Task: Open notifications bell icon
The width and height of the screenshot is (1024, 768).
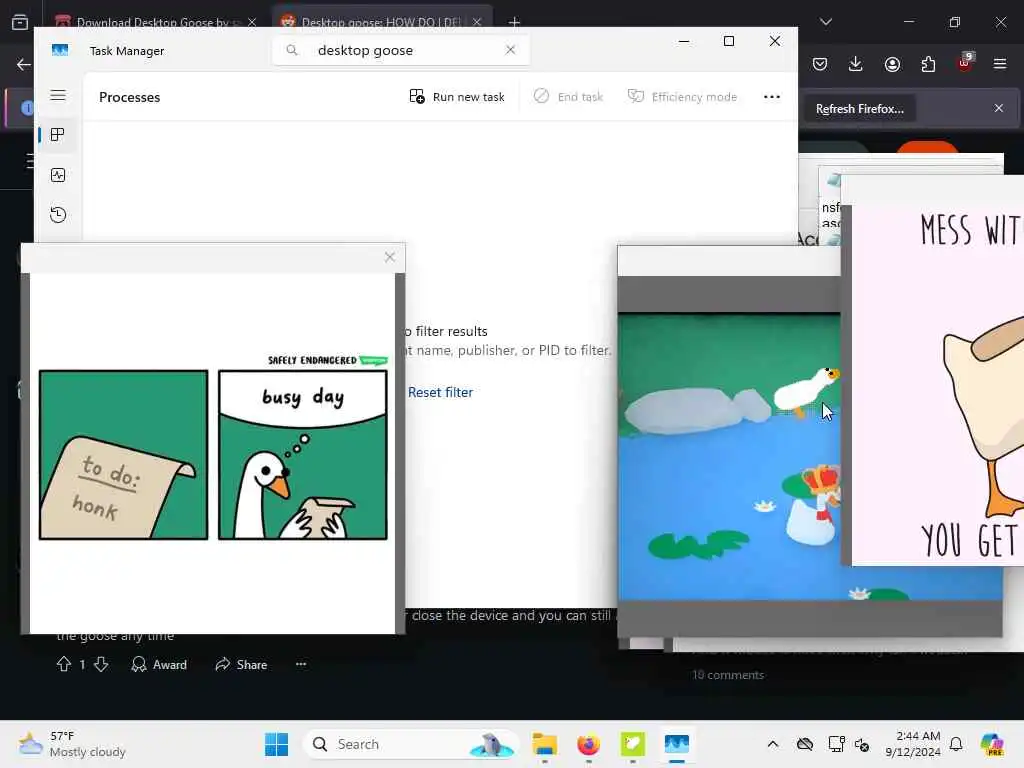Action: pyautogui.click(x=956, y=744)
